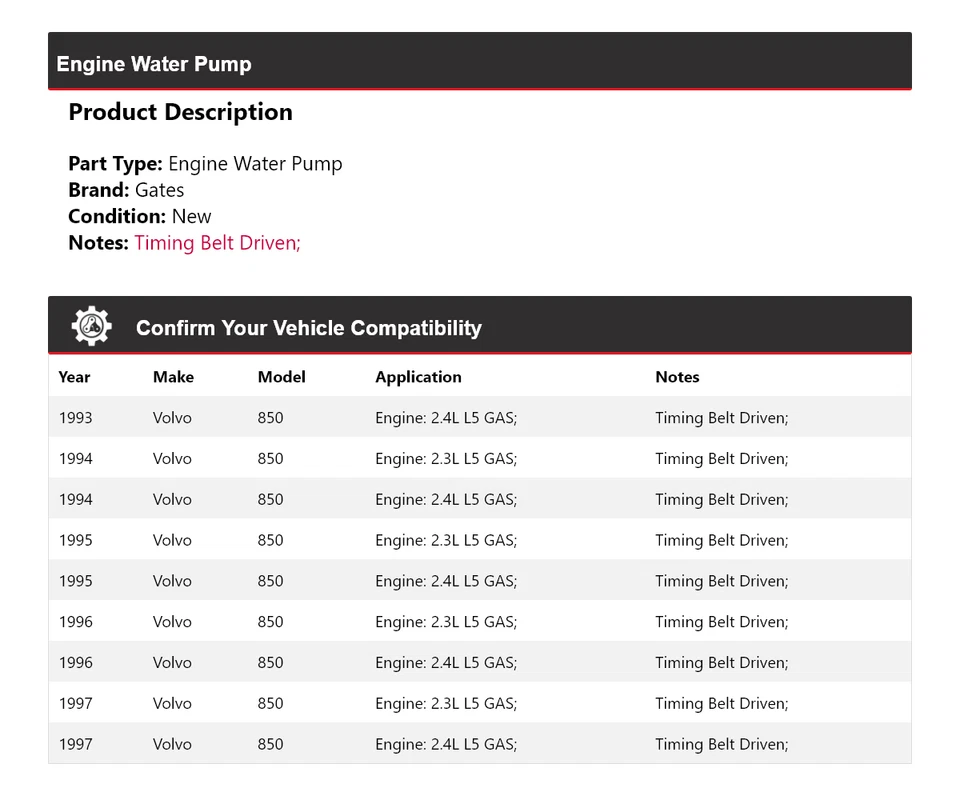
Task: Click the Part Type: Engine Water Pump line
Action: coord(205,164)
